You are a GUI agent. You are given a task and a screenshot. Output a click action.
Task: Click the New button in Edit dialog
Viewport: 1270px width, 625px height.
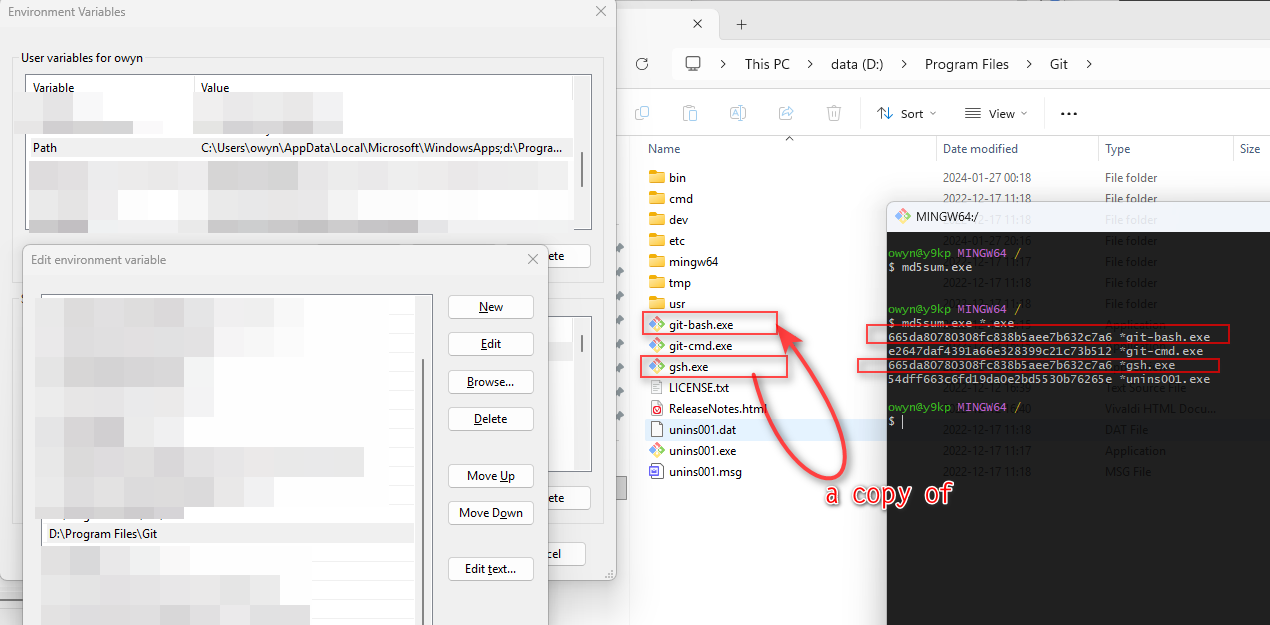click(x=490, y=307)
